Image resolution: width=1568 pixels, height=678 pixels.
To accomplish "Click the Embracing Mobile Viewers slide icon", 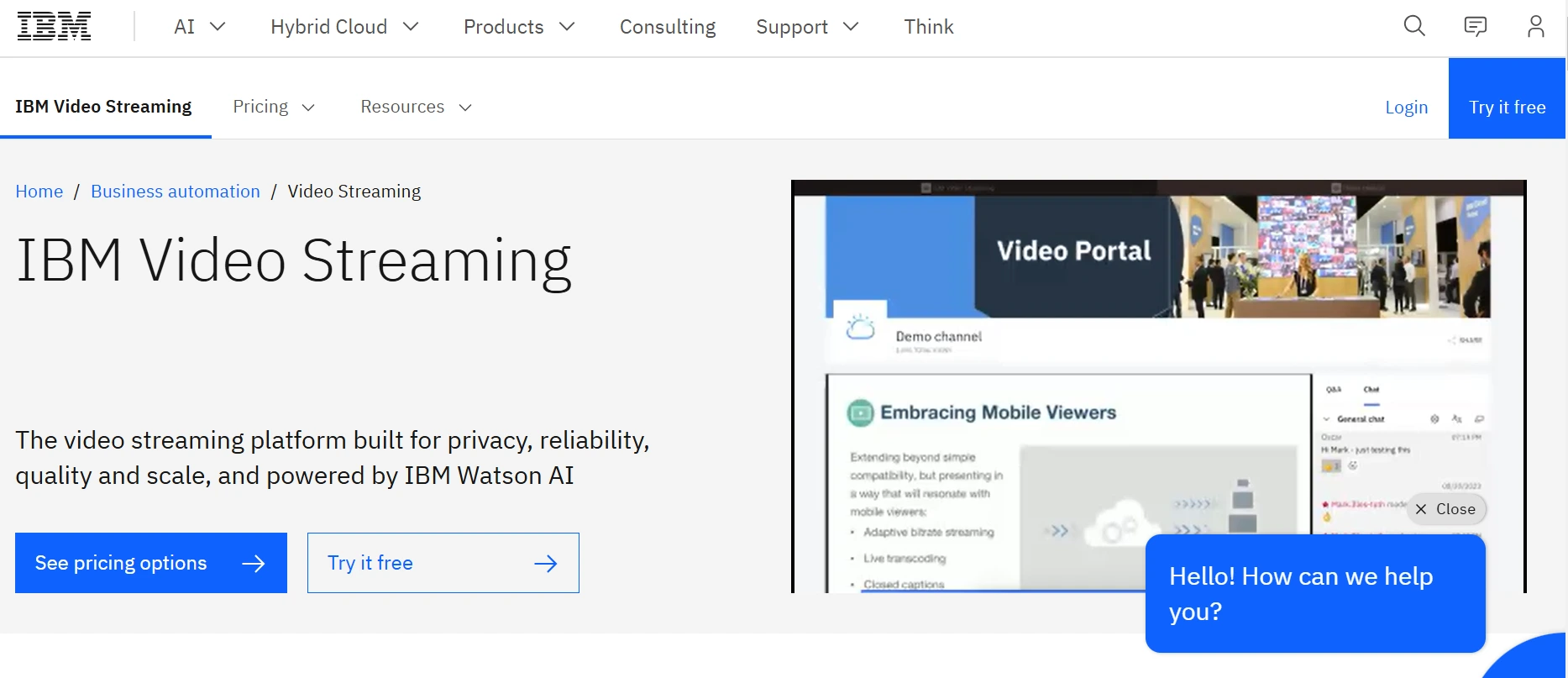I will (860, 413).
